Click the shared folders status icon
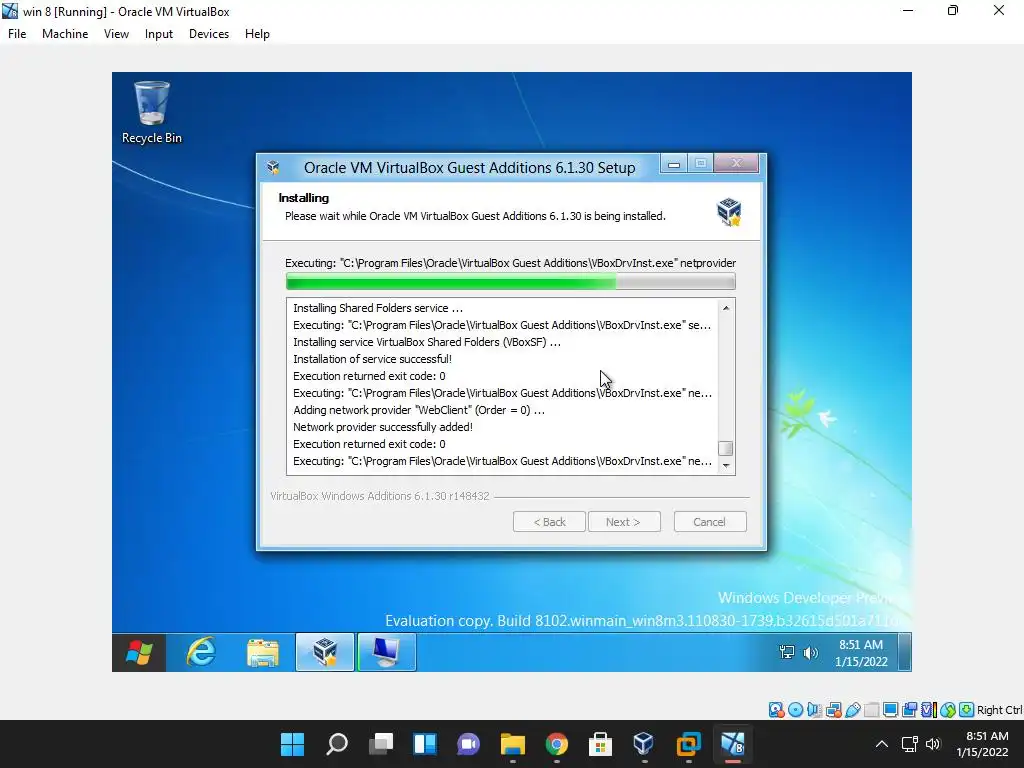1024x768 pixels. tap(871, 710)
